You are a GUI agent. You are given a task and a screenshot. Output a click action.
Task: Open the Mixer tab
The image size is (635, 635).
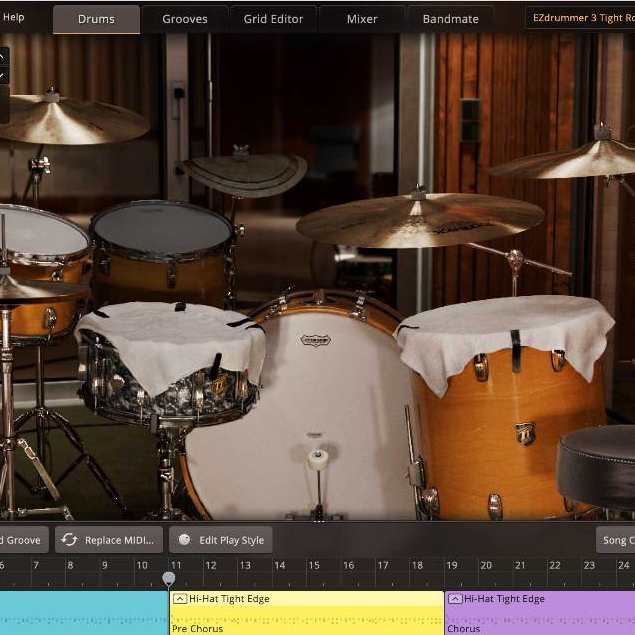(x=362, y=19)
